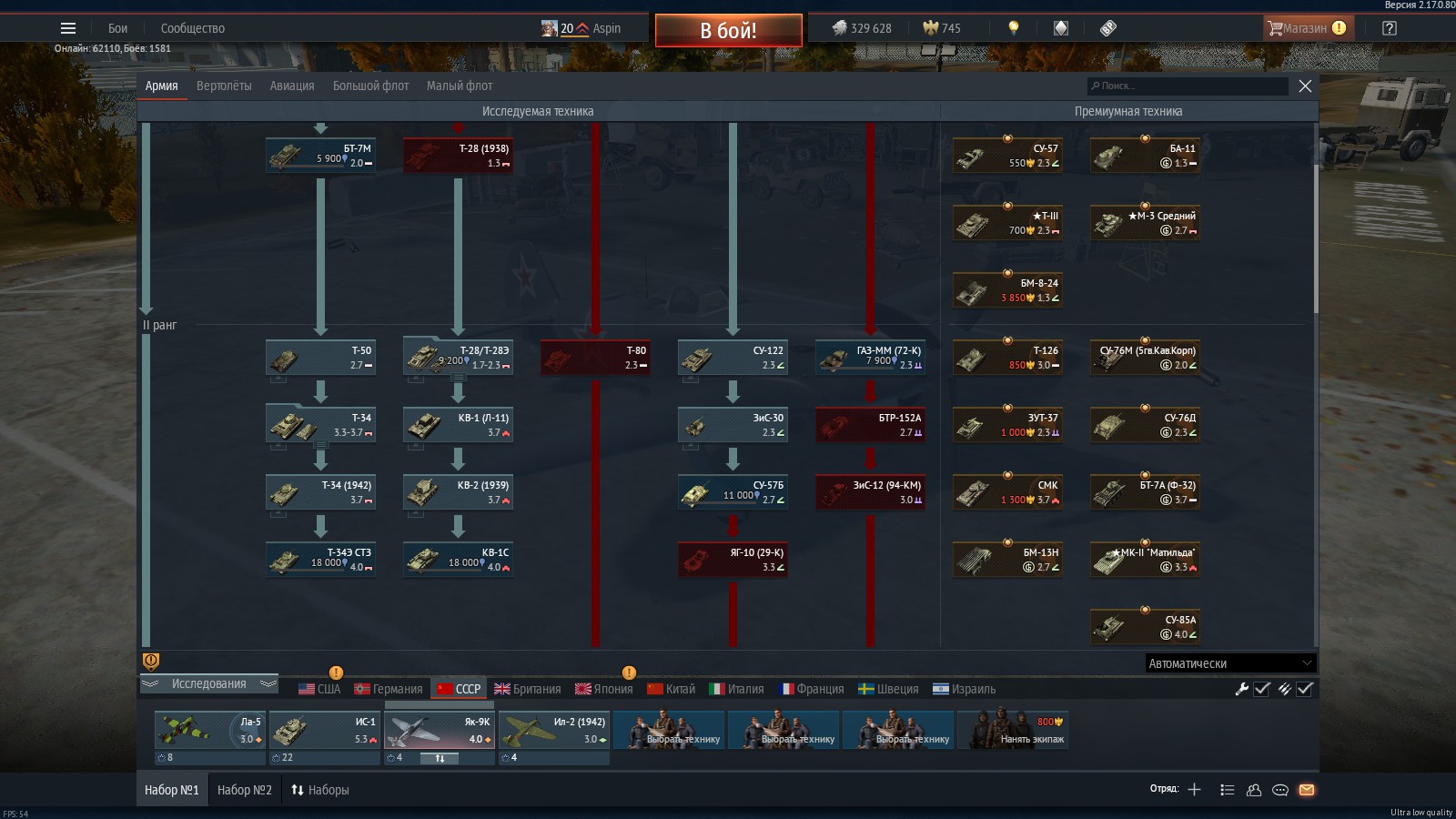Open the Магазин shop button
The image size is (1456, 819).
1309,28
